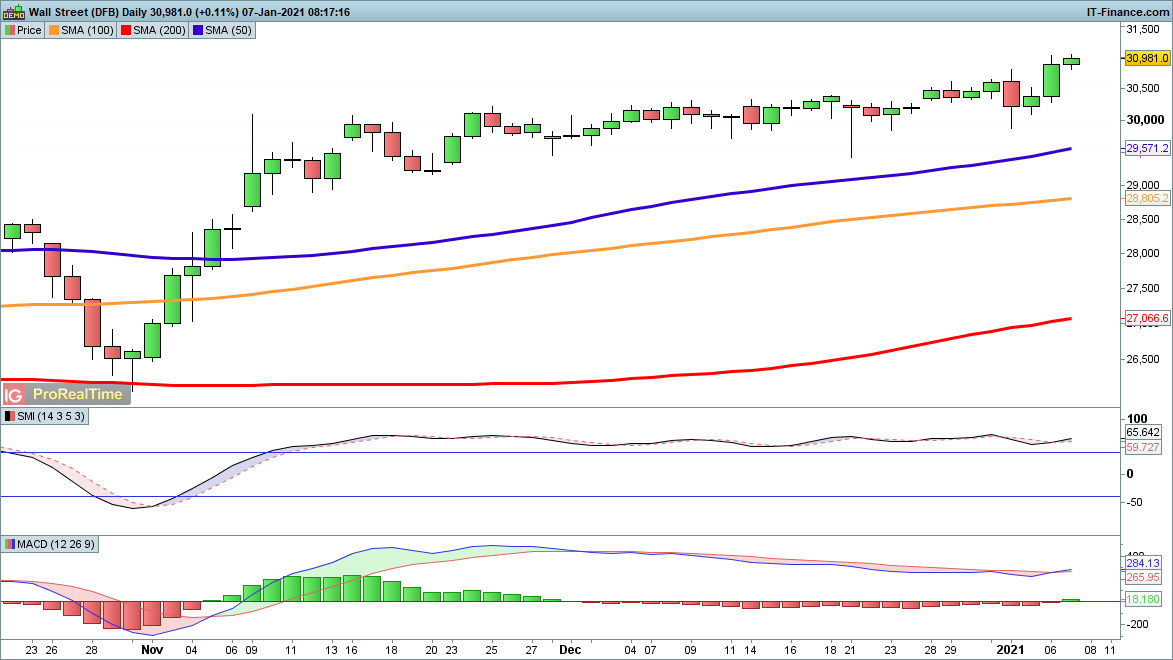This screenshot has height=660, width=1173.
Task: Click the 27,066.6 SMA 200 value label
Action: 1147,319
